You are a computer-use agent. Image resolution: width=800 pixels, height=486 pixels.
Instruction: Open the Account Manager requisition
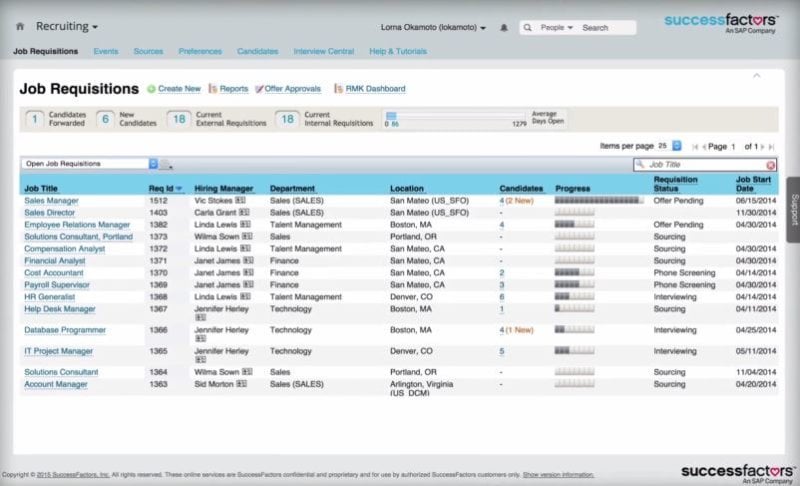pos(56,384)
